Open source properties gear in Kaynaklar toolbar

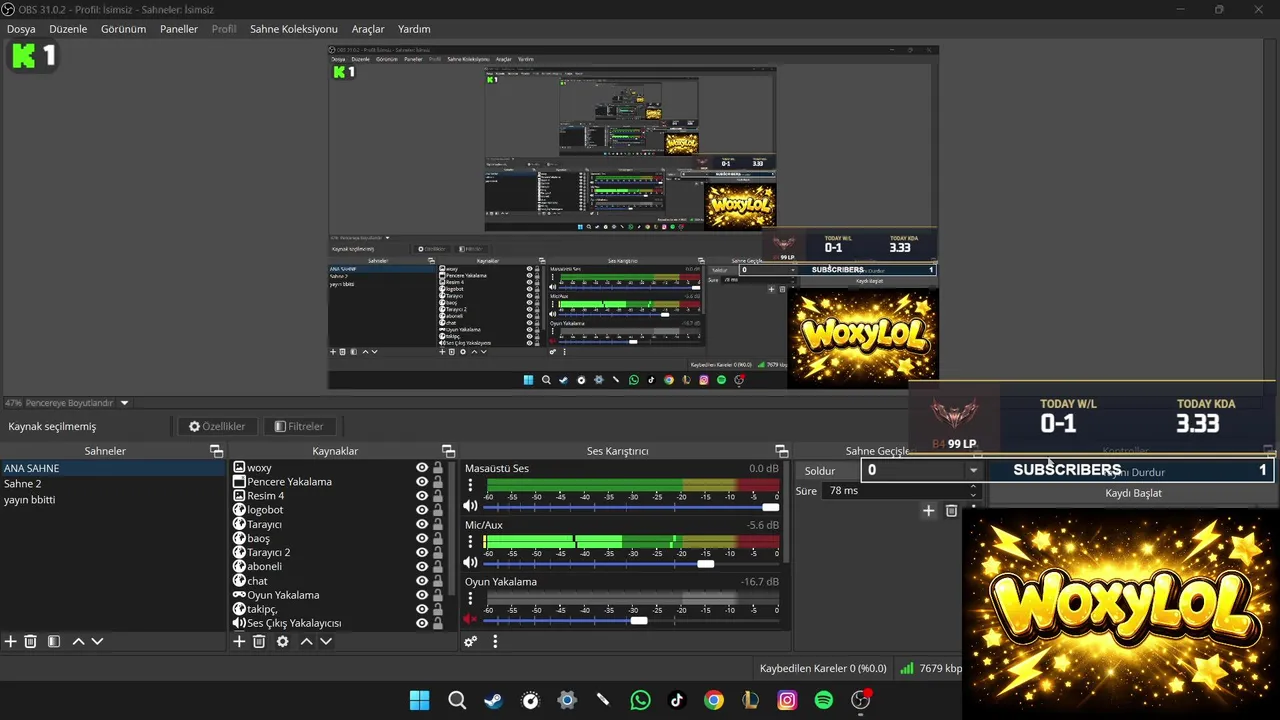pos(283,641)
